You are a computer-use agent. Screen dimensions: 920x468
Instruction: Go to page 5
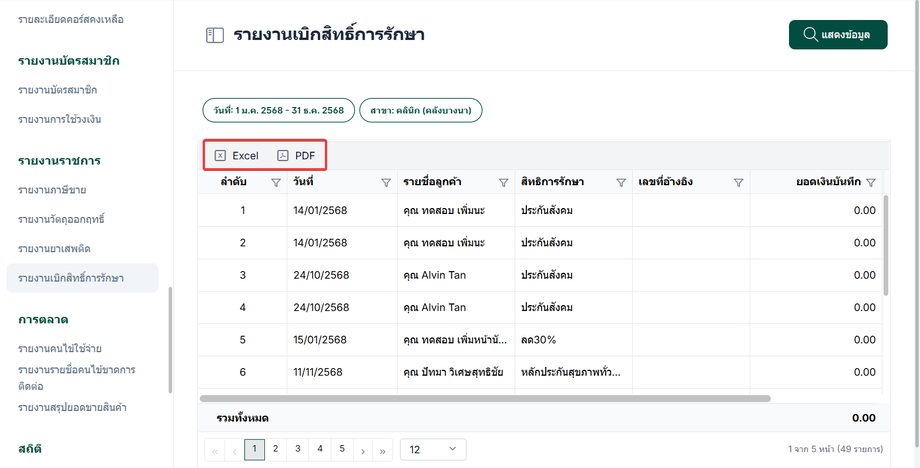[342, 450]
